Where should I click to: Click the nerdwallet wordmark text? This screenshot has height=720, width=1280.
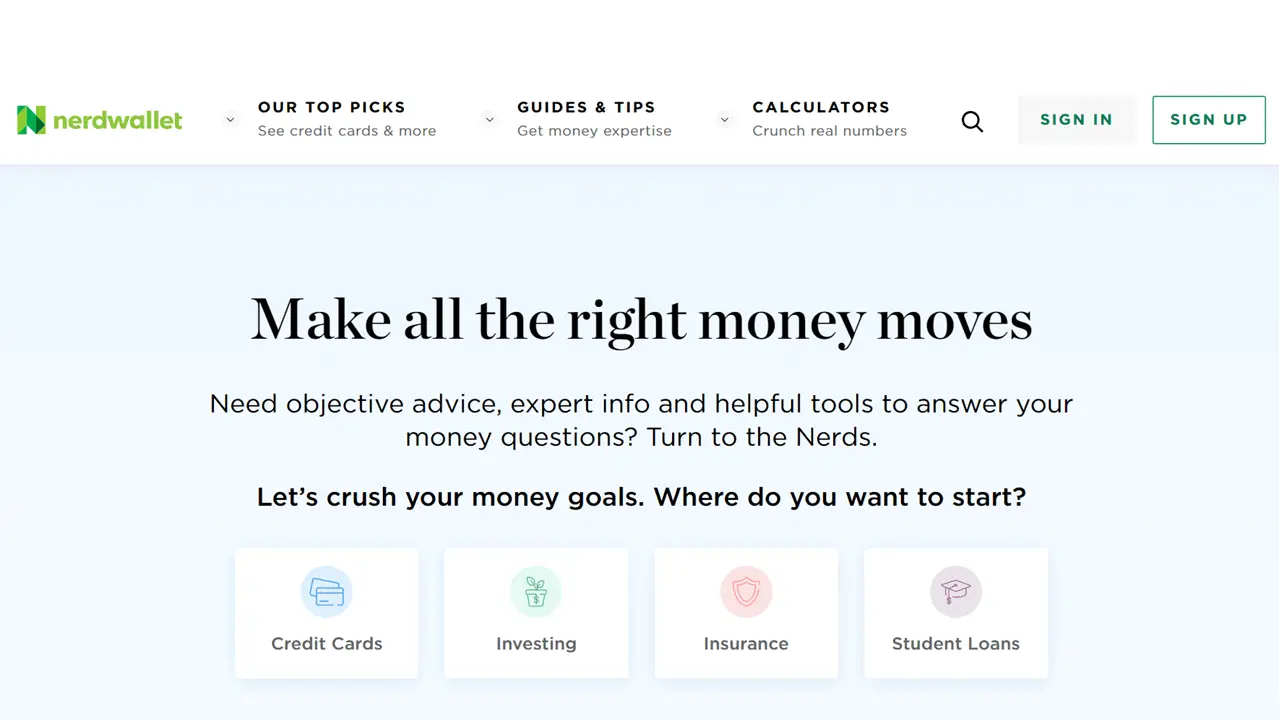pyautogui.click(x=117, y=121)
